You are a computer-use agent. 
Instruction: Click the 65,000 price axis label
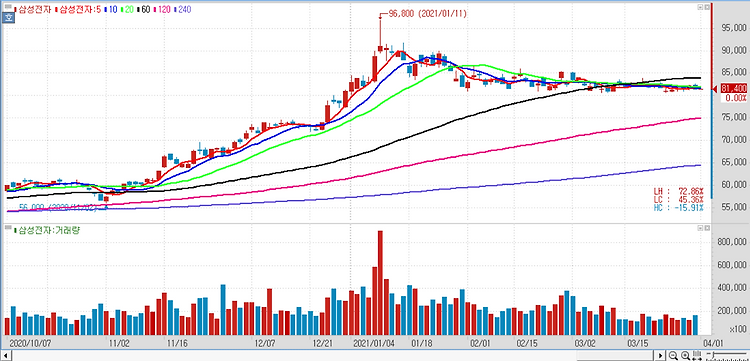(734, 162)
